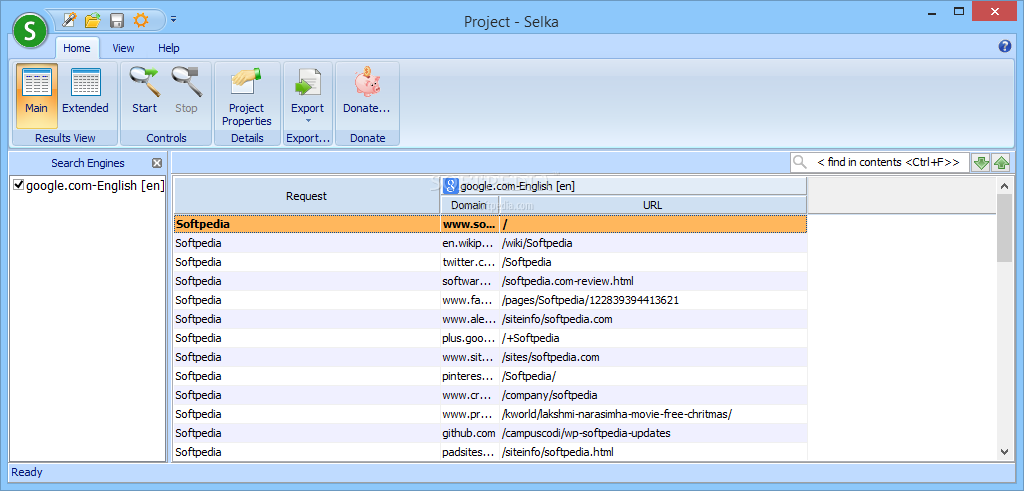Click the Stop search button
The height and width of the screenshot is (491, 1024).
pyautogui.click(x=186, y=95)
